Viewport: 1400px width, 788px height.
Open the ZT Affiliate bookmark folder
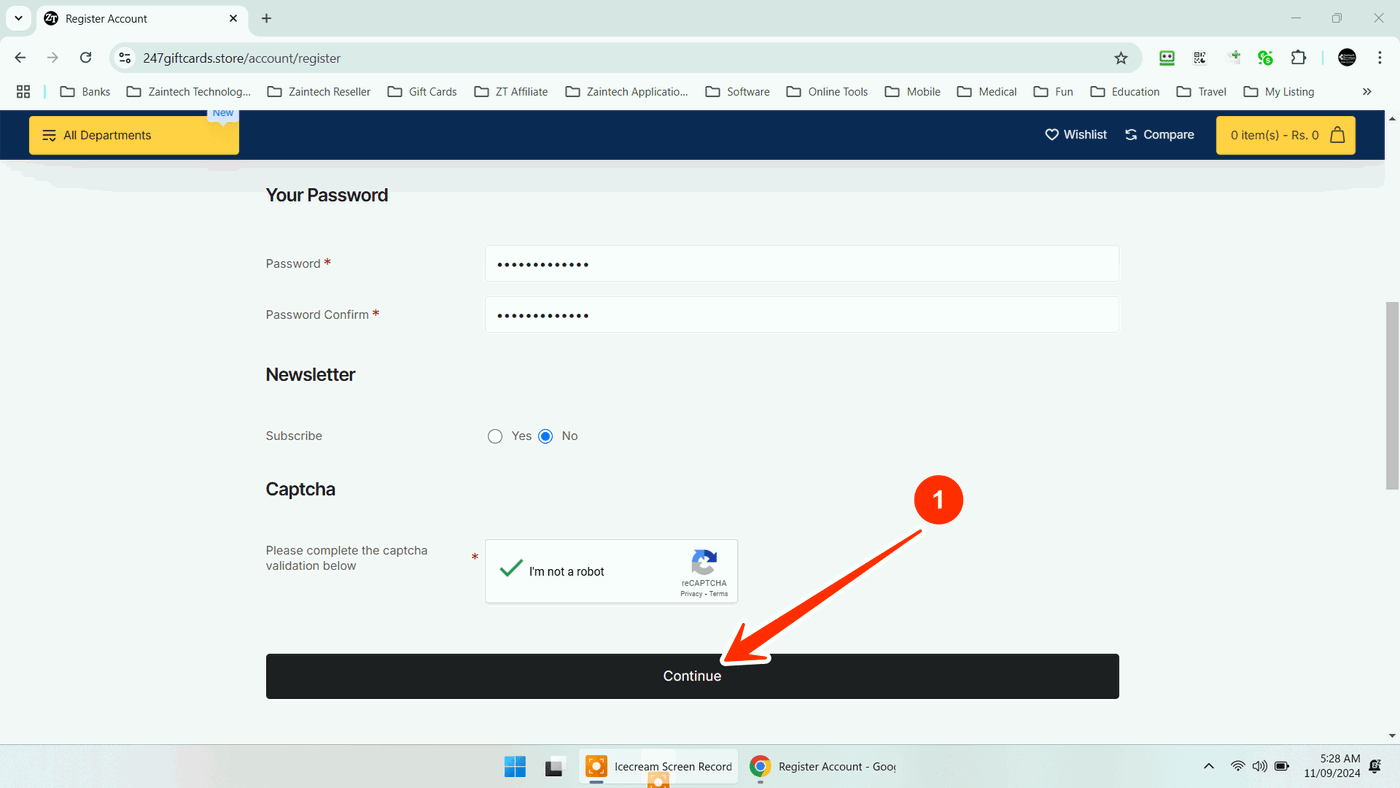pyautogui.click(x=511, y=91)
